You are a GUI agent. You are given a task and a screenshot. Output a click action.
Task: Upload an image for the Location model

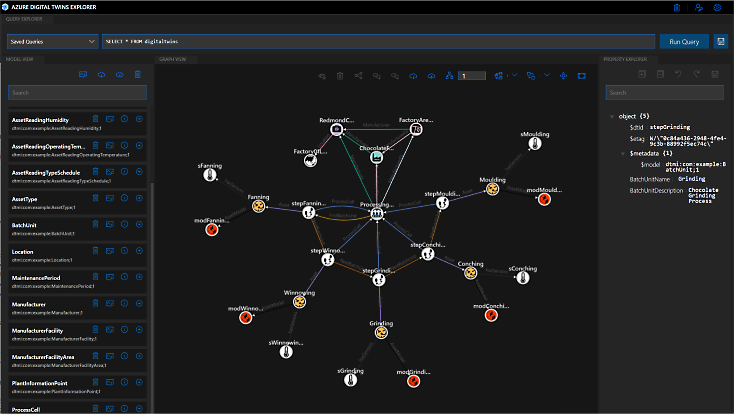[110, 250]
